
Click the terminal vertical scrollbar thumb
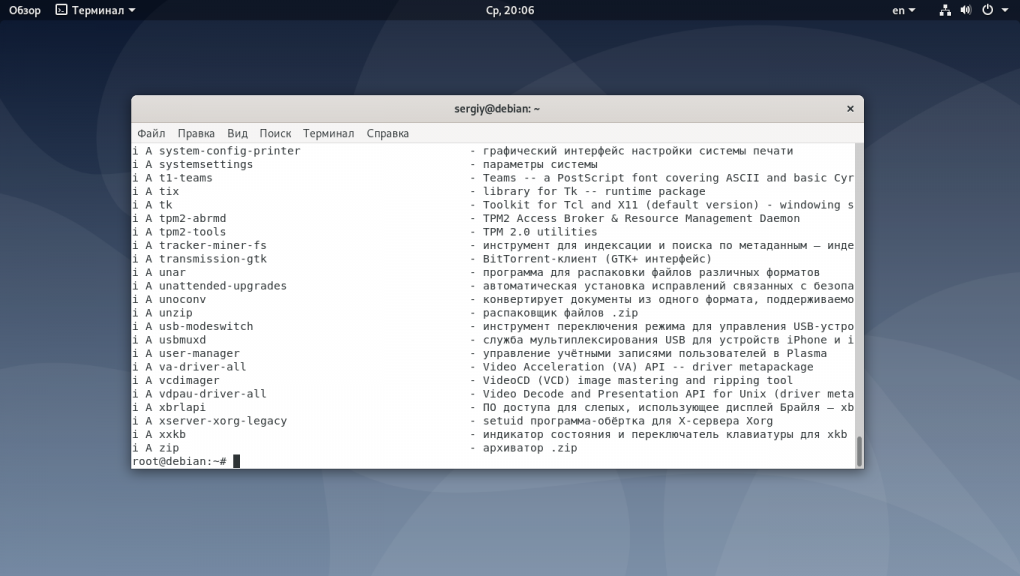[x=859, y=451]
